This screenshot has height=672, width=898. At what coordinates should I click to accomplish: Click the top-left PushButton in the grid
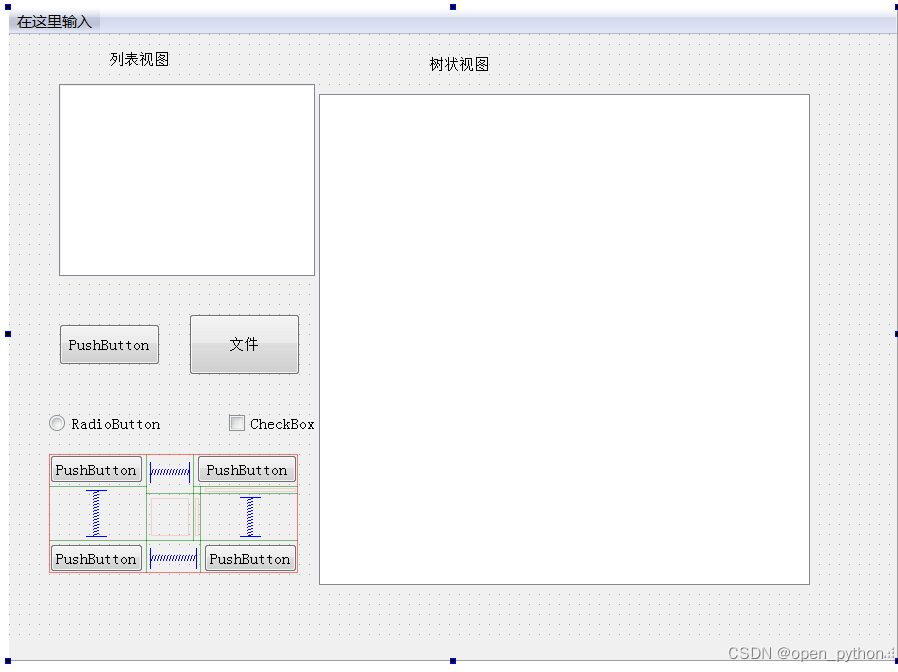coord(96,469)
